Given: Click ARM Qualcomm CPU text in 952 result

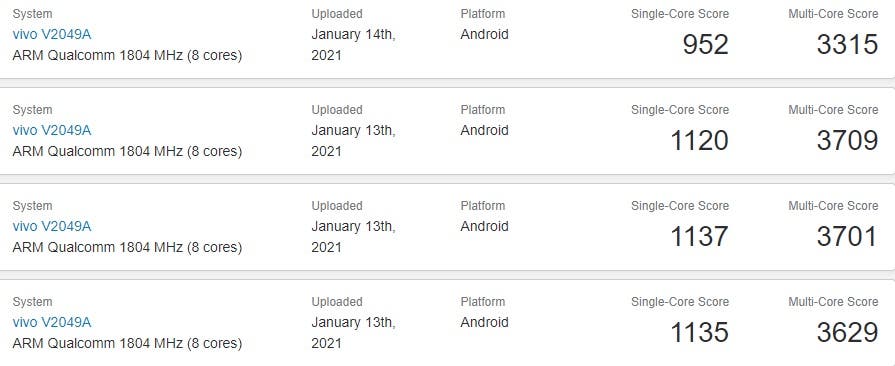Looking at the screenshot, I should [x=127, y=55].
